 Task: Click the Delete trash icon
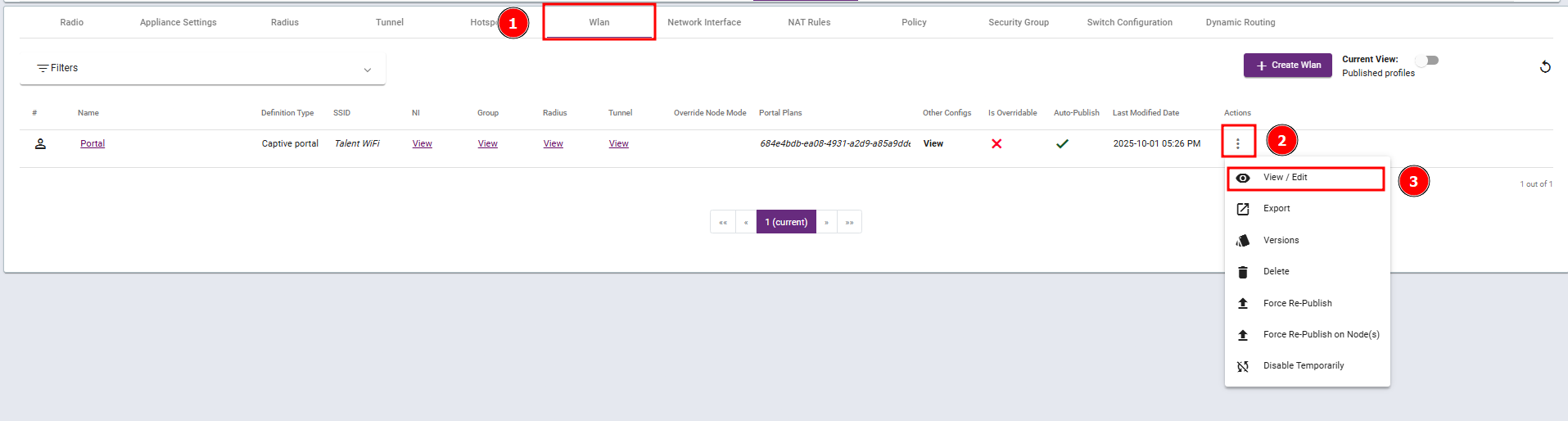pyautogui.click(x=1243, y=272)
